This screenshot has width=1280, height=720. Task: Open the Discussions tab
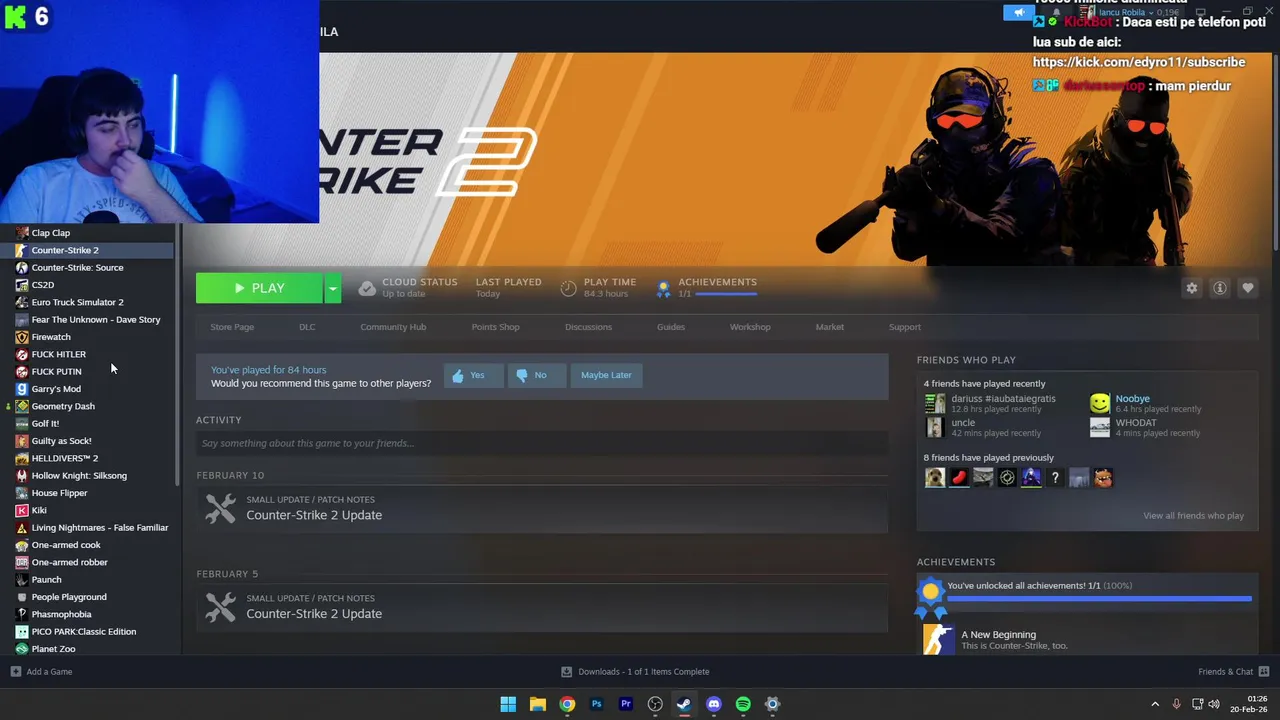point(588,327)
